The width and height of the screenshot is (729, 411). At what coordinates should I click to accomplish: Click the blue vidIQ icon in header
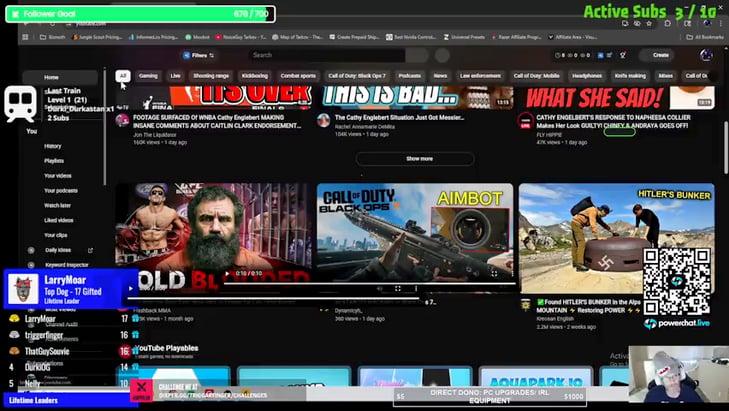pyautogui.click(x=600, y=55)
